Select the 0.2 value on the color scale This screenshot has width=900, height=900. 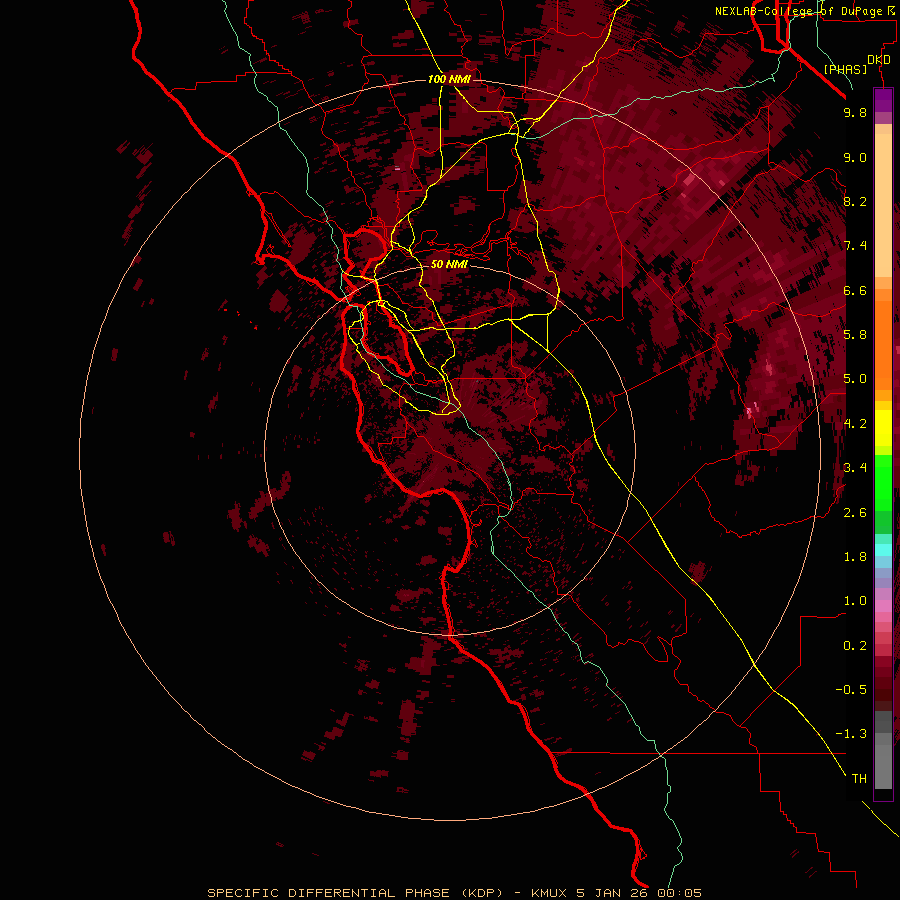click(x=855, y=646)
